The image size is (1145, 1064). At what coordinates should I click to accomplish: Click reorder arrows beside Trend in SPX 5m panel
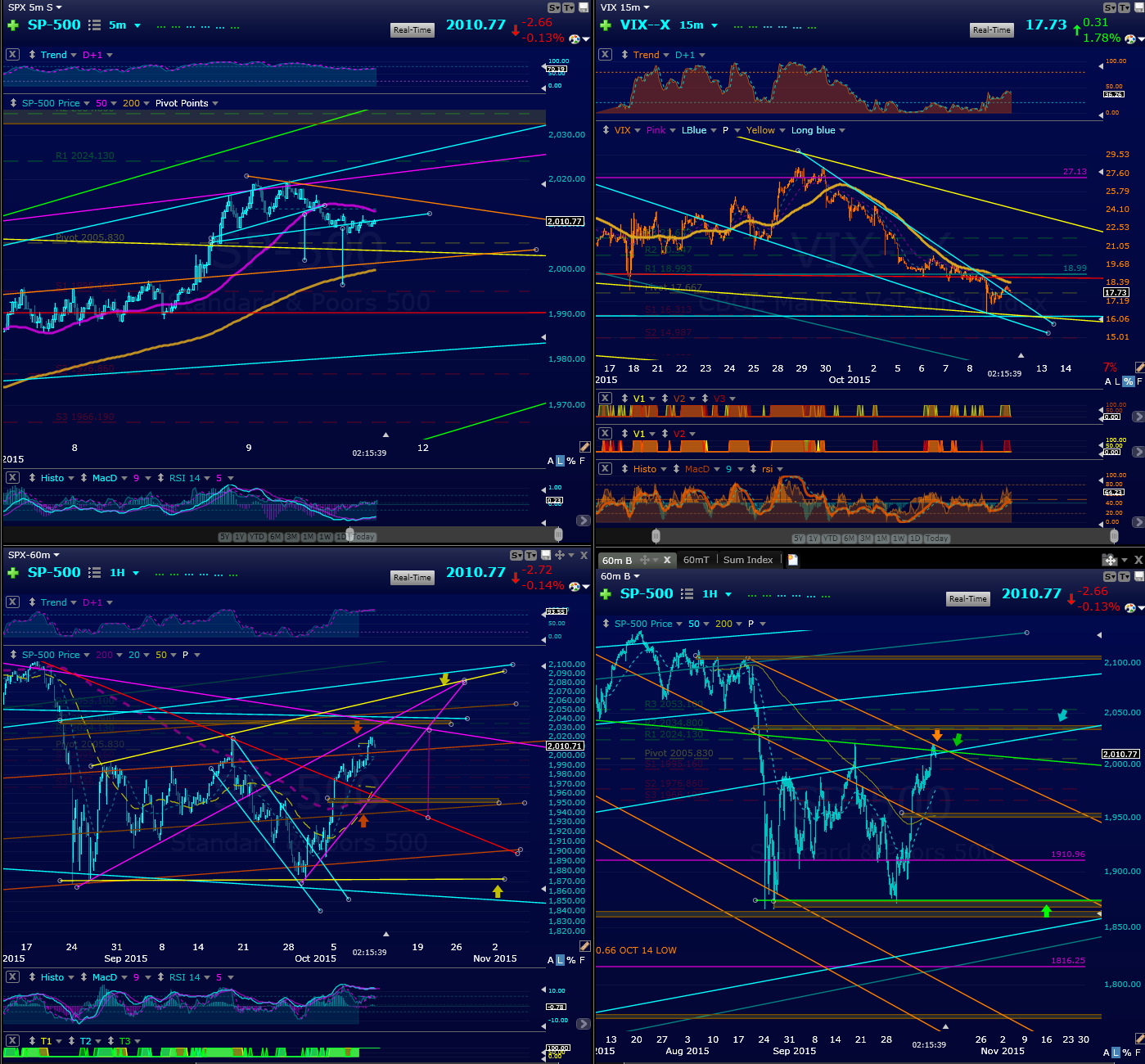(31, 55)
